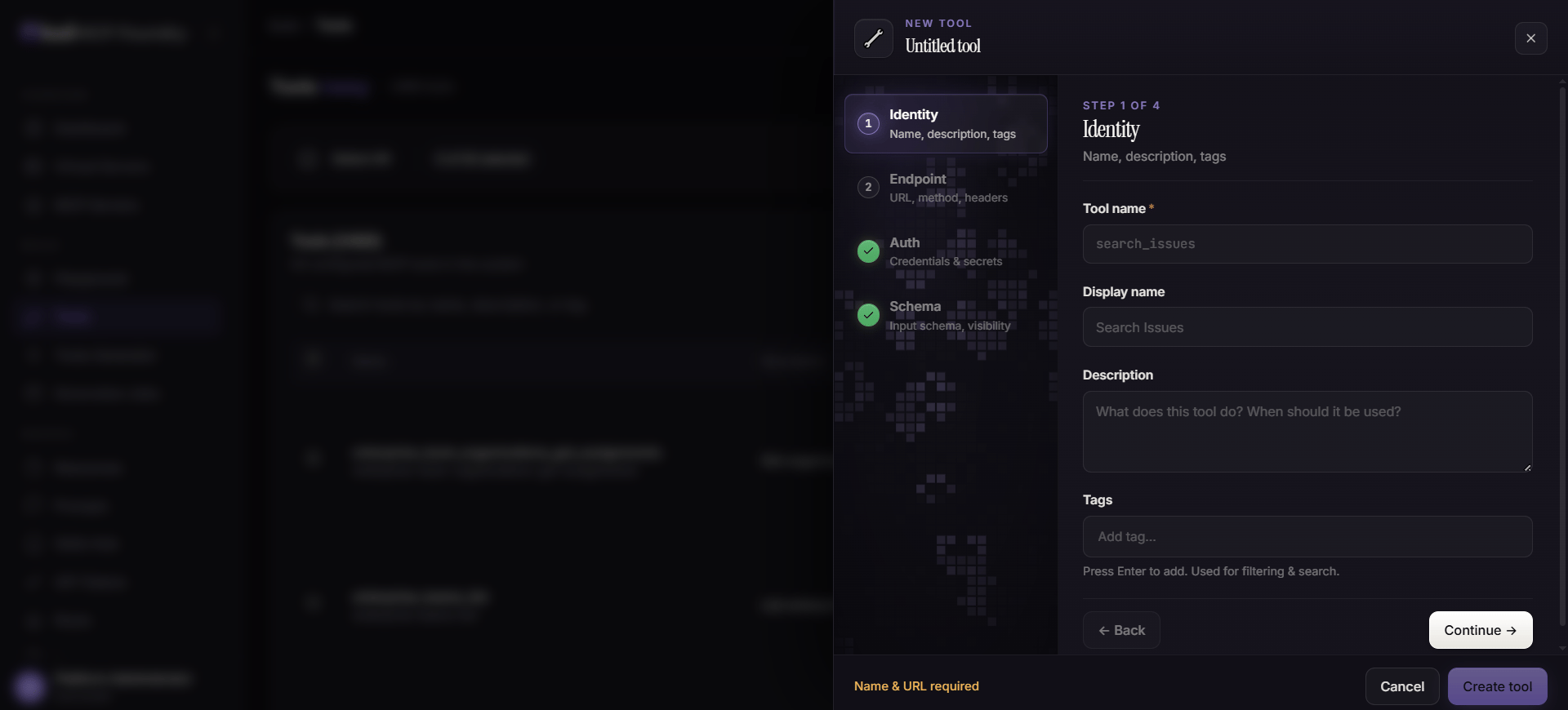
Task: Focus the Add tag input
Action: point(1307,536)
